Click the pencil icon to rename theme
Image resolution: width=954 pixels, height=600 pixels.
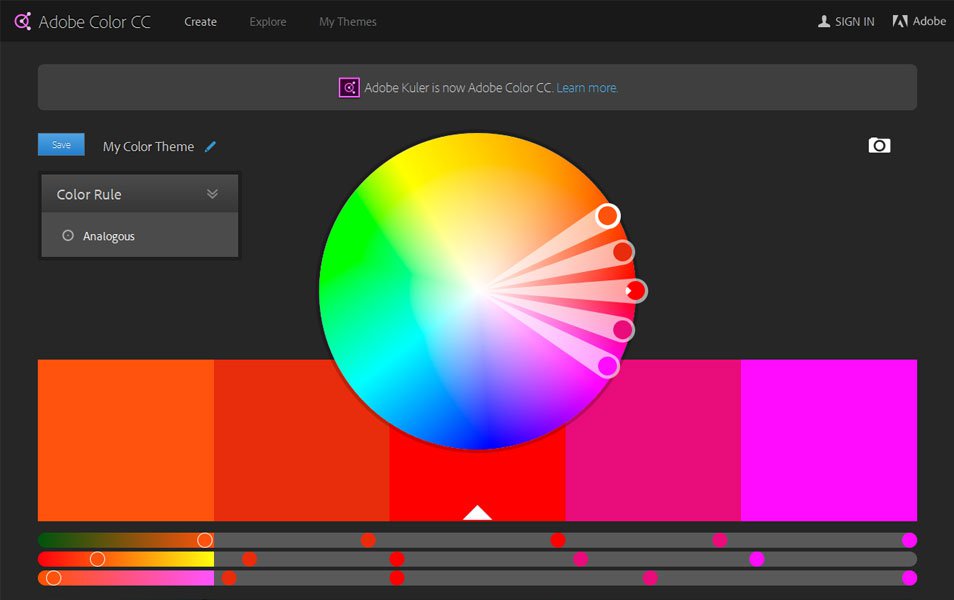click(x=211, y=146)
